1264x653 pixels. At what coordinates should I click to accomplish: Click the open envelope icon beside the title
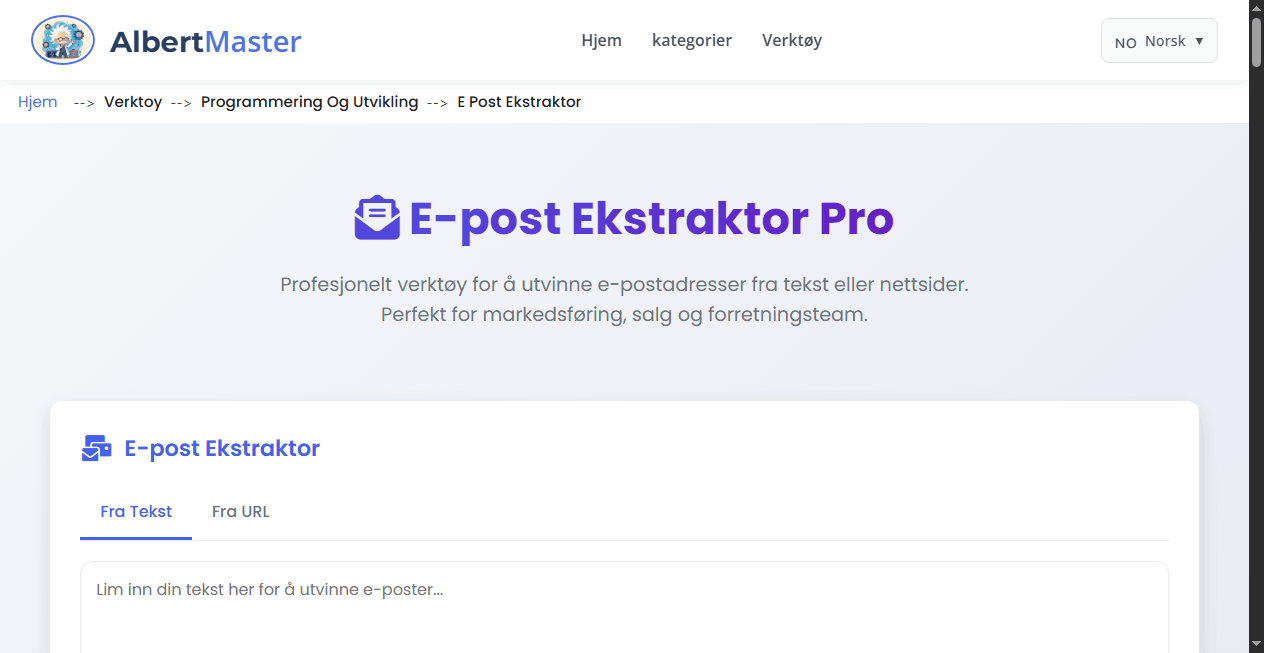click(x=377, y=218)
